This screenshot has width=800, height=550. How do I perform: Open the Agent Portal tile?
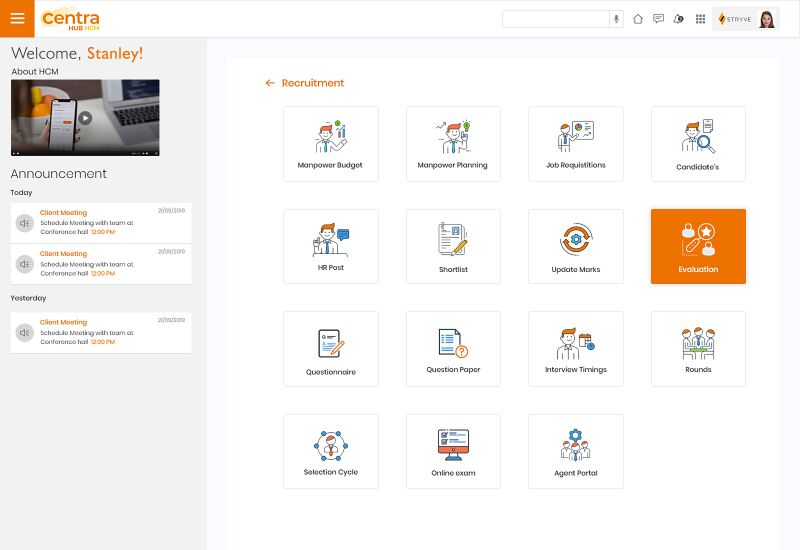point(575,451)
